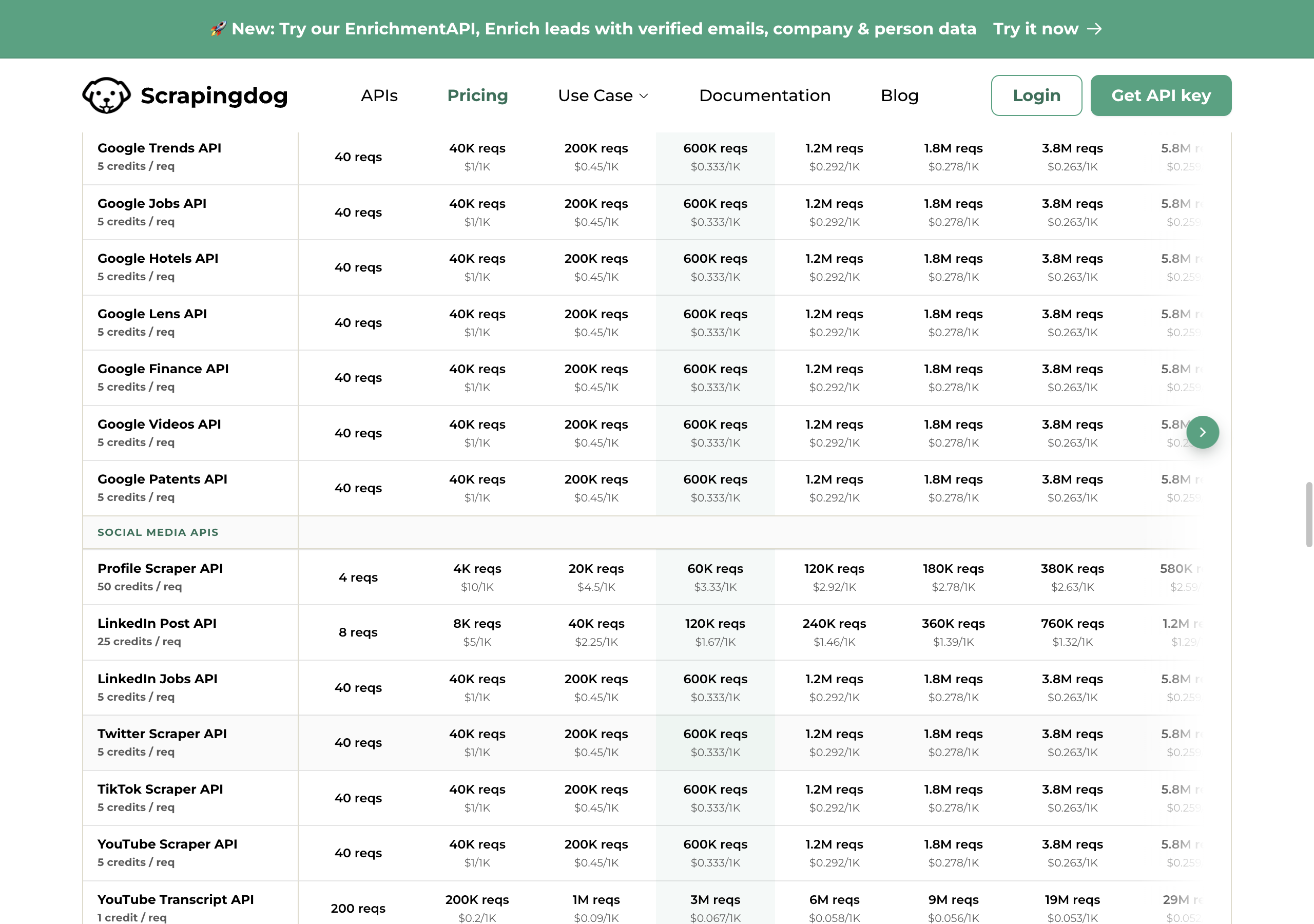Select the Google Jobs API row label
The image size is (1314, 924).
pyautogui.click(x=151, y=203)
